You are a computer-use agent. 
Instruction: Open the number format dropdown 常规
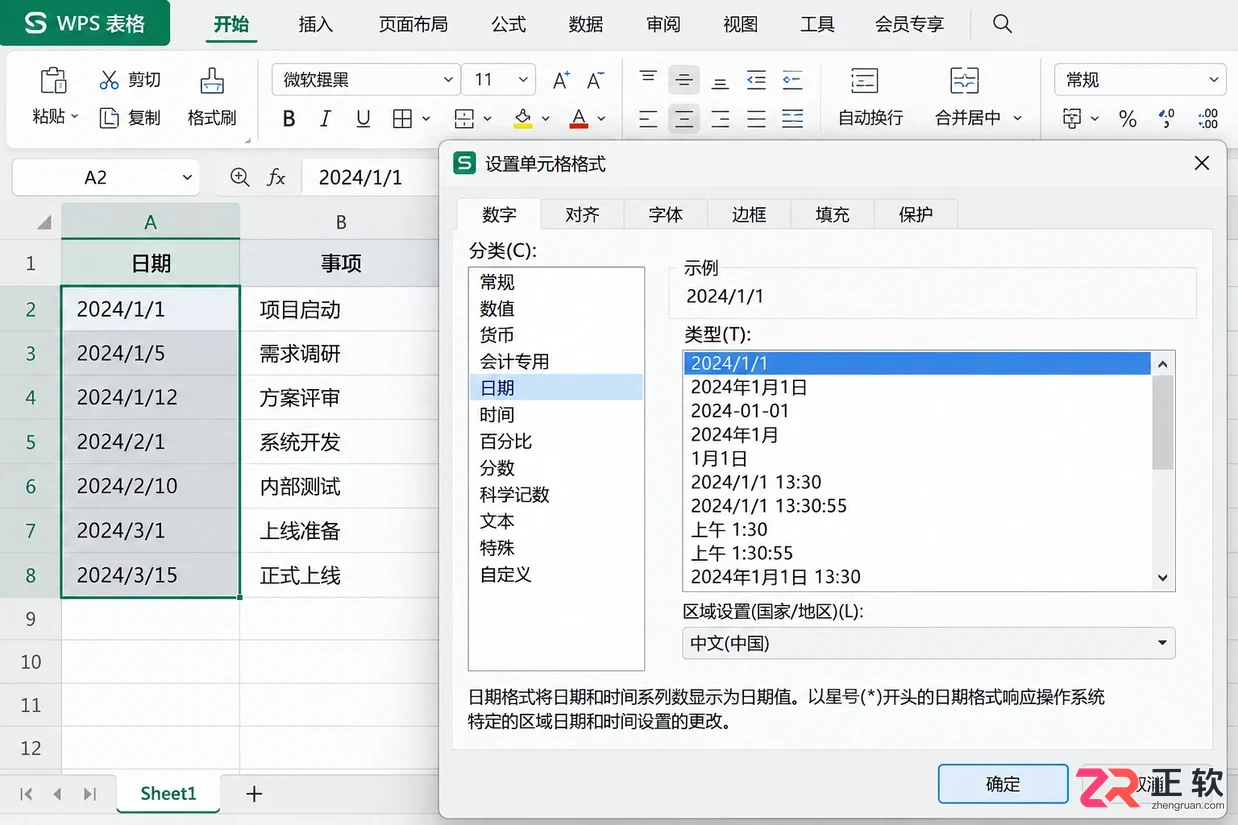1140,80
